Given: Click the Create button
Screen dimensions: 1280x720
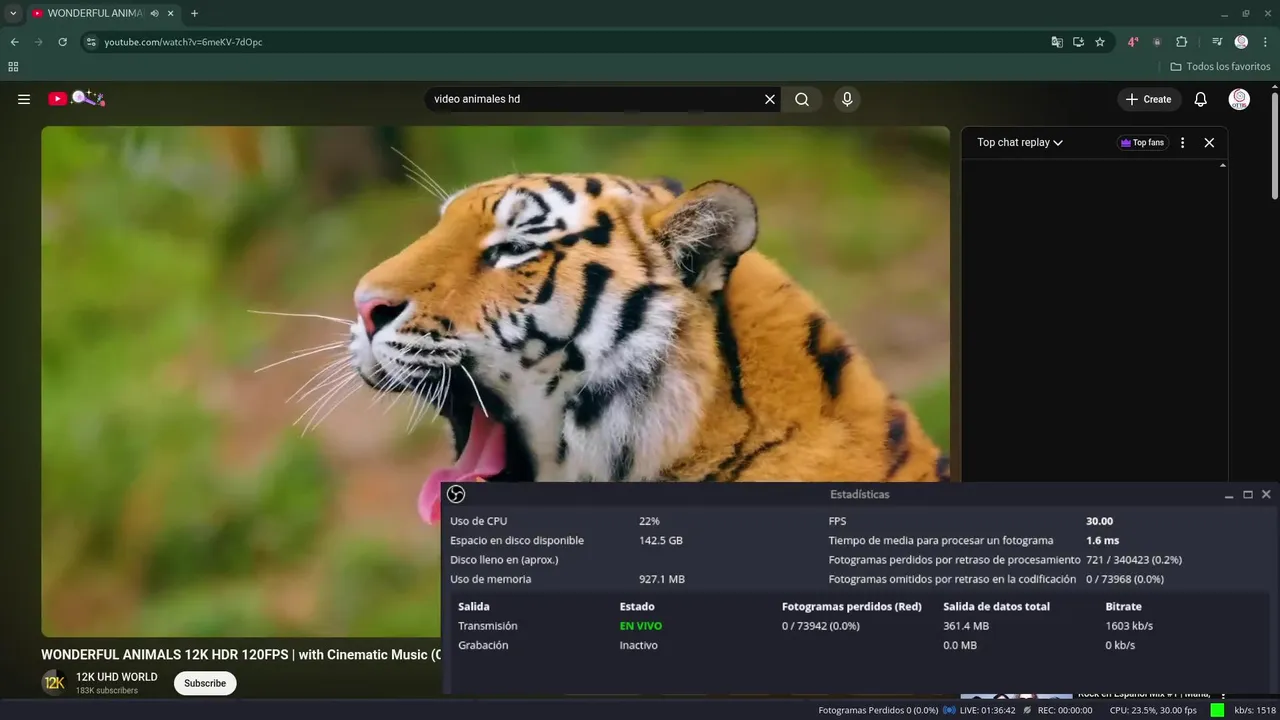Looking at the screenshot, I should tap(1149, 99).
